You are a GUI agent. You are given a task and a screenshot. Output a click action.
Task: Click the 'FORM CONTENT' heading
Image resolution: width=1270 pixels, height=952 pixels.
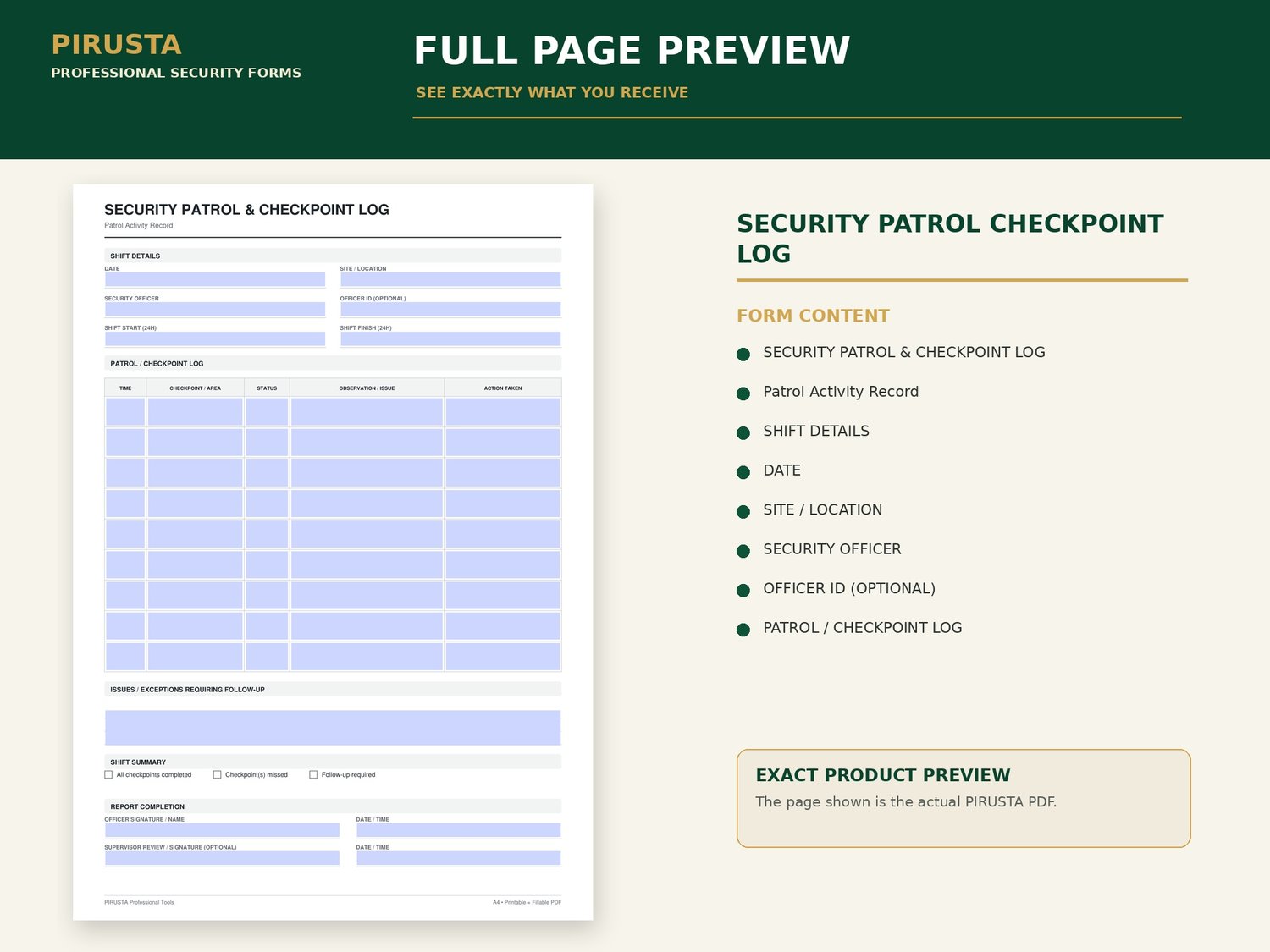tap(813, 316)
